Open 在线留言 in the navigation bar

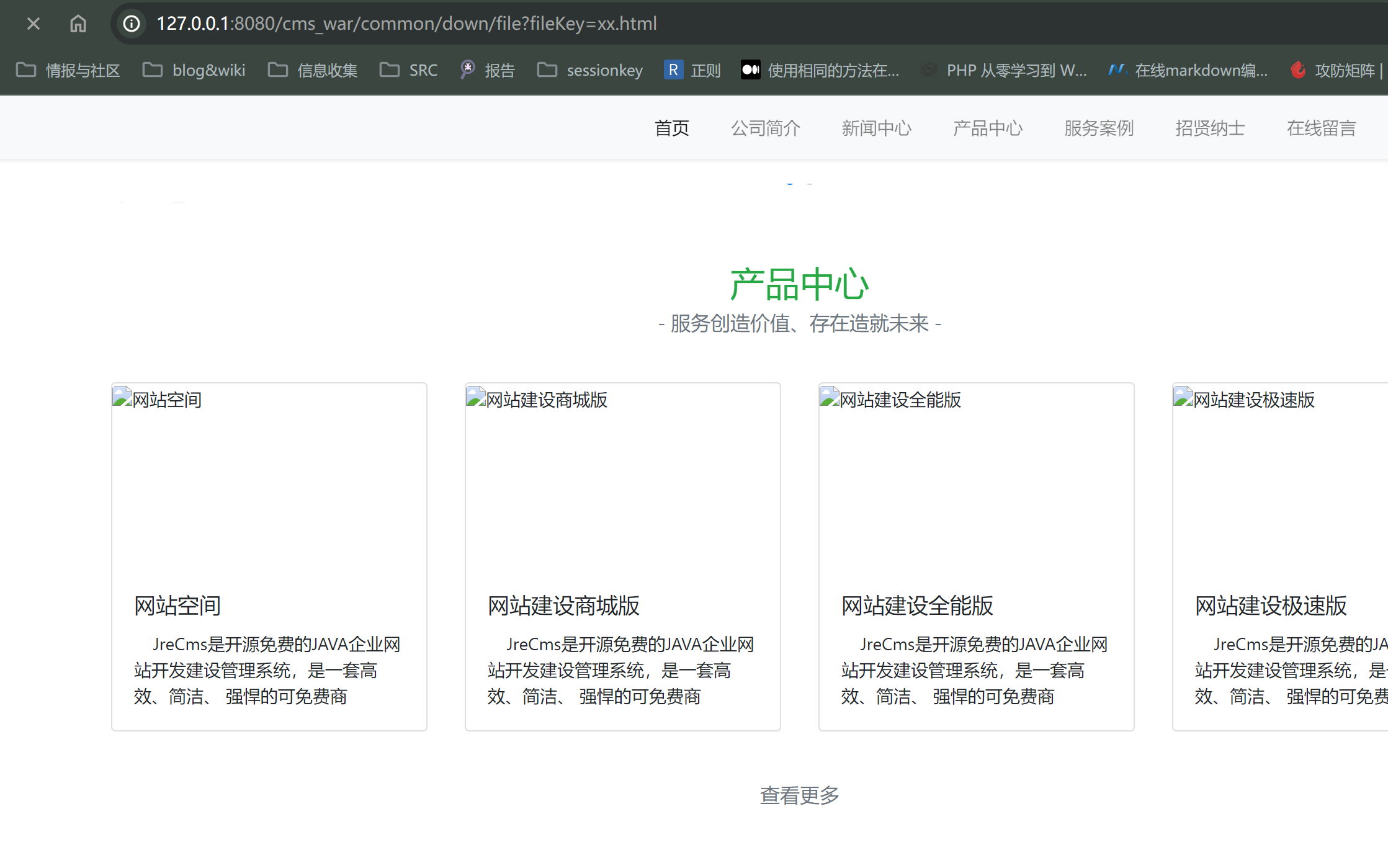tap(1322, 128)
